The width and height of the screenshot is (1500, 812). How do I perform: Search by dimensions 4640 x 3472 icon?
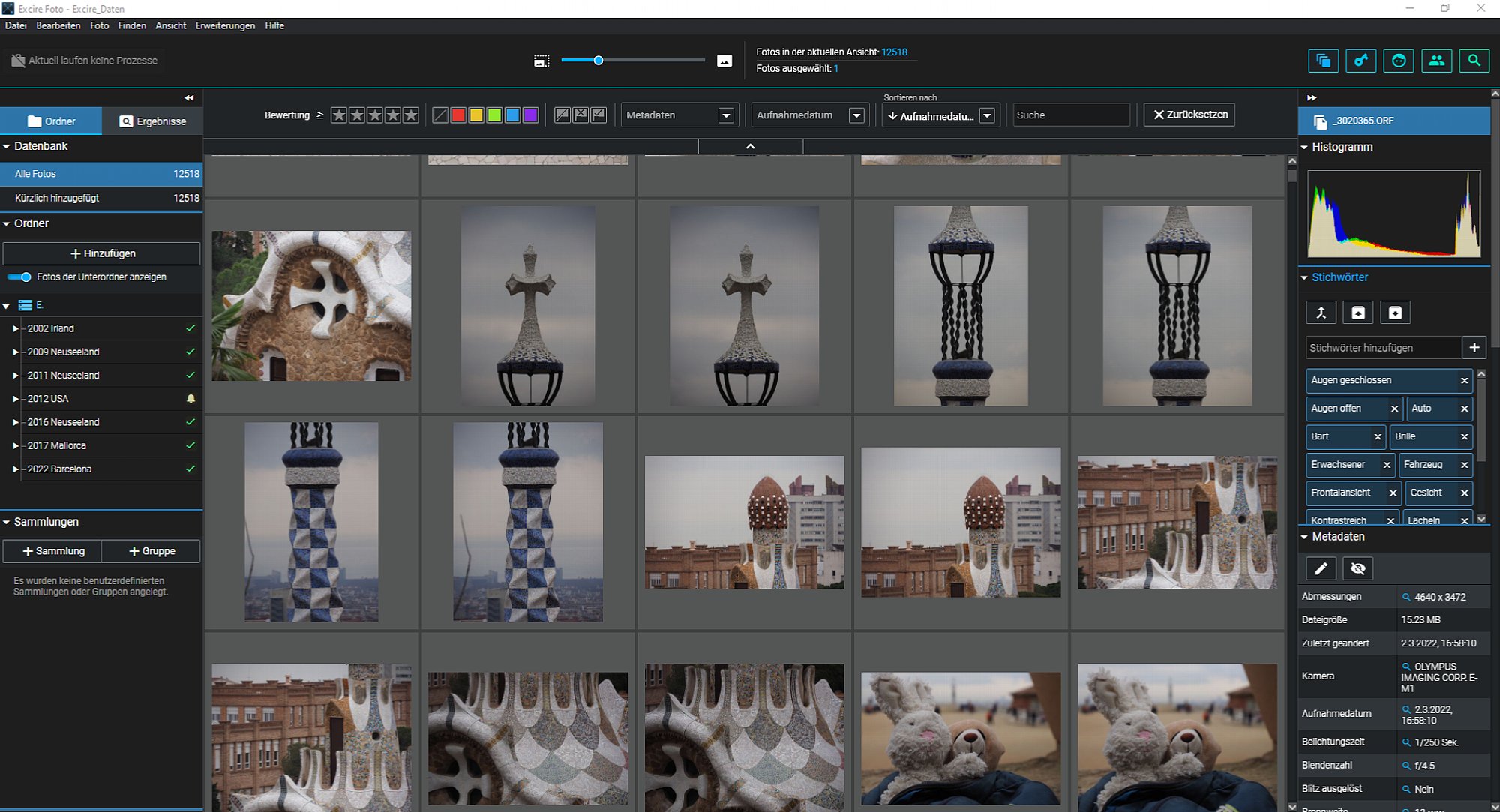[x=1406, y=597]
